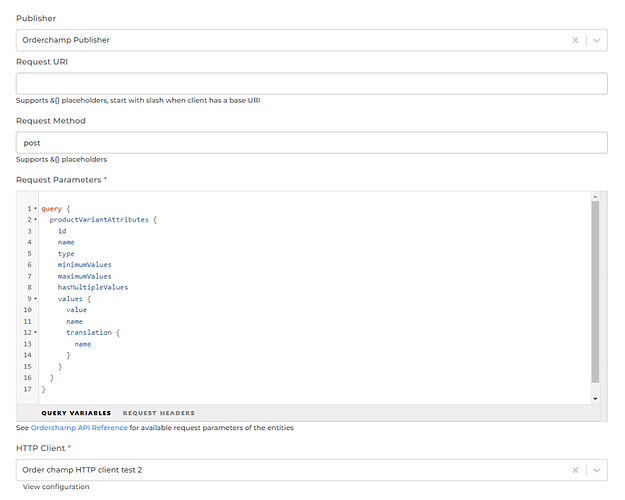Open the Query Variables tab

(x=76, y=413)
